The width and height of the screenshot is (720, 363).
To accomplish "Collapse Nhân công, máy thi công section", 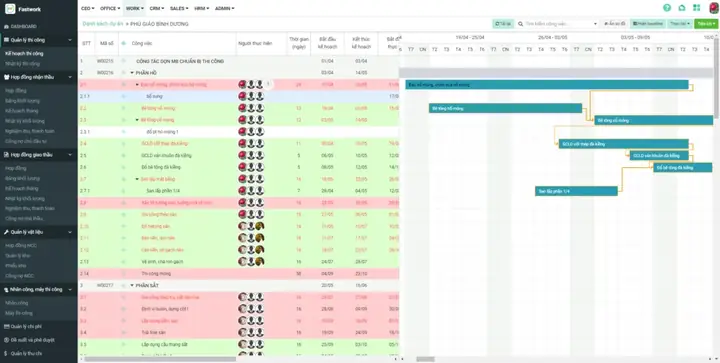I will click(70, 290).
